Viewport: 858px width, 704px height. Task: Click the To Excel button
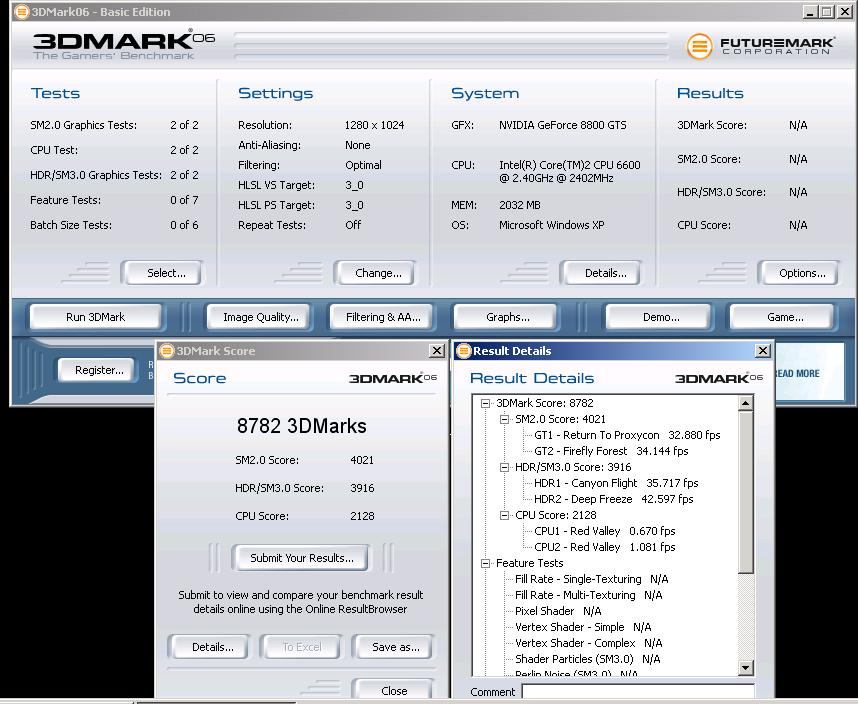(x=301, y=647)
